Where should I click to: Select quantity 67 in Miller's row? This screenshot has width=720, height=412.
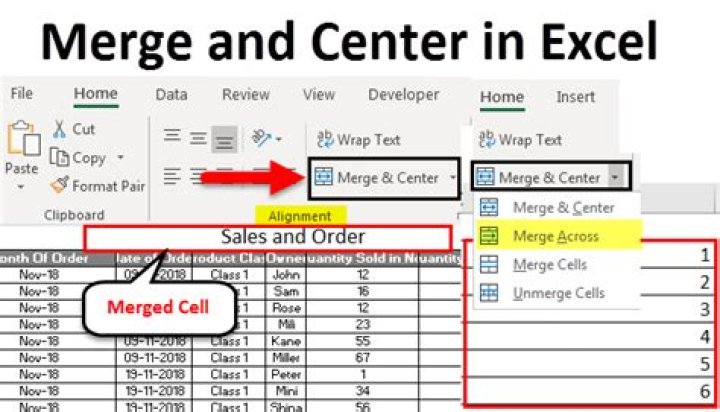(x=362, y=358)
